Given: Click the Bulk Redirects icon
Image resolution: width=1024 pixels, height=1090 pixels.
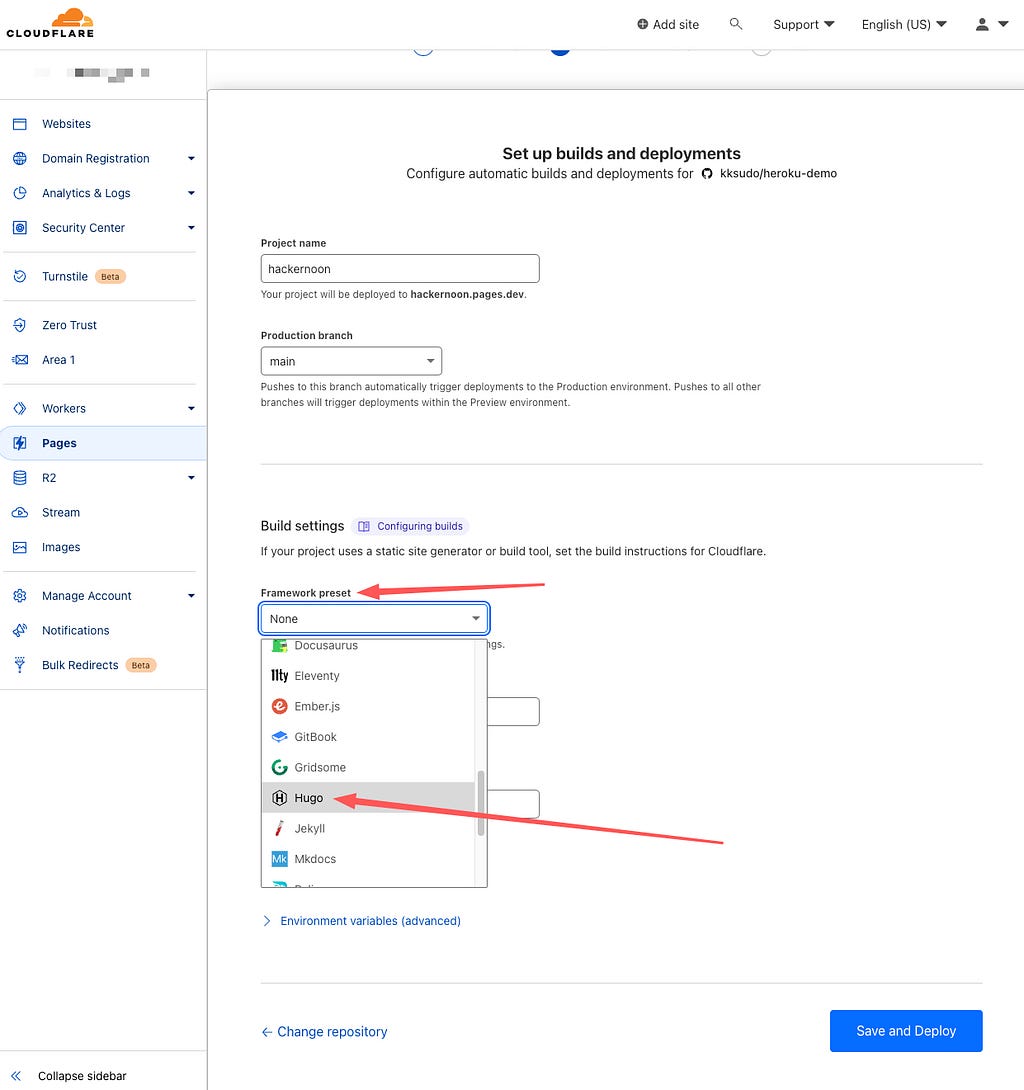Looking at the screenshot, I should 19,665.
